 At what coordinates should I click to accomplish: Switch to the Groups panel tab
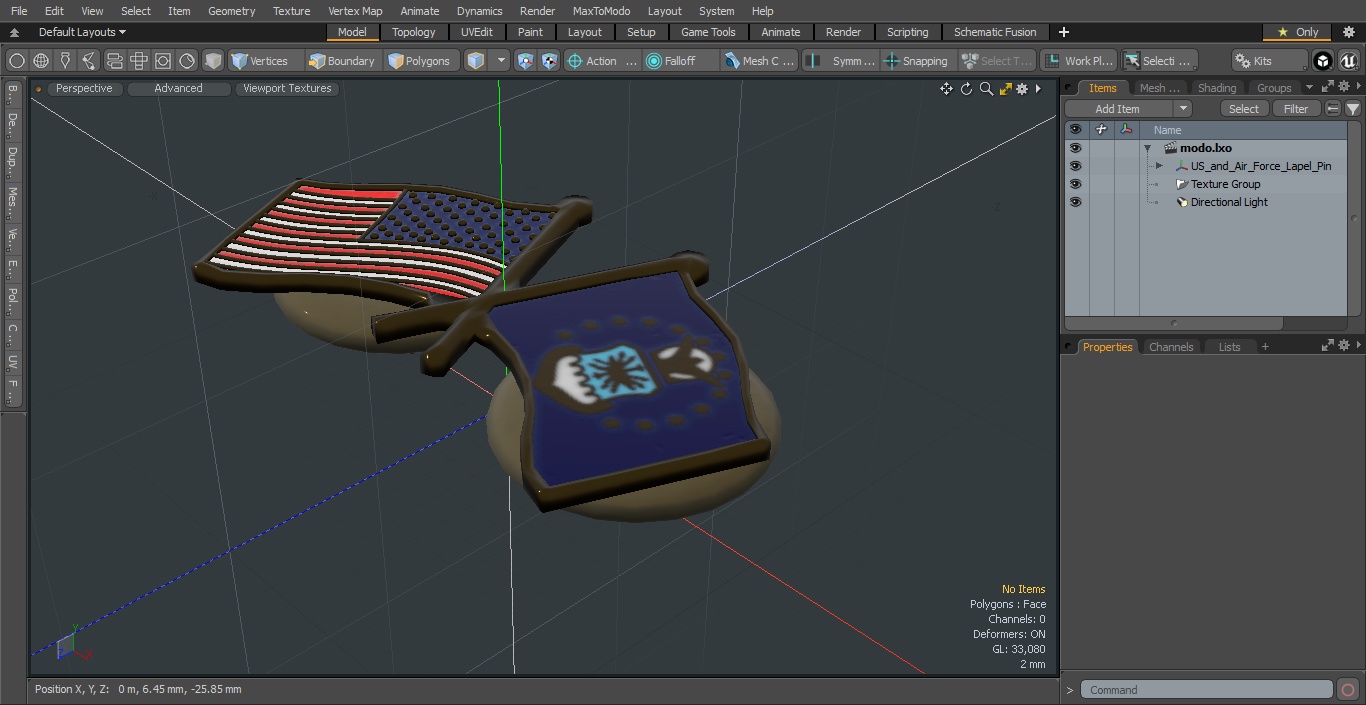[x=1274, y=88]
